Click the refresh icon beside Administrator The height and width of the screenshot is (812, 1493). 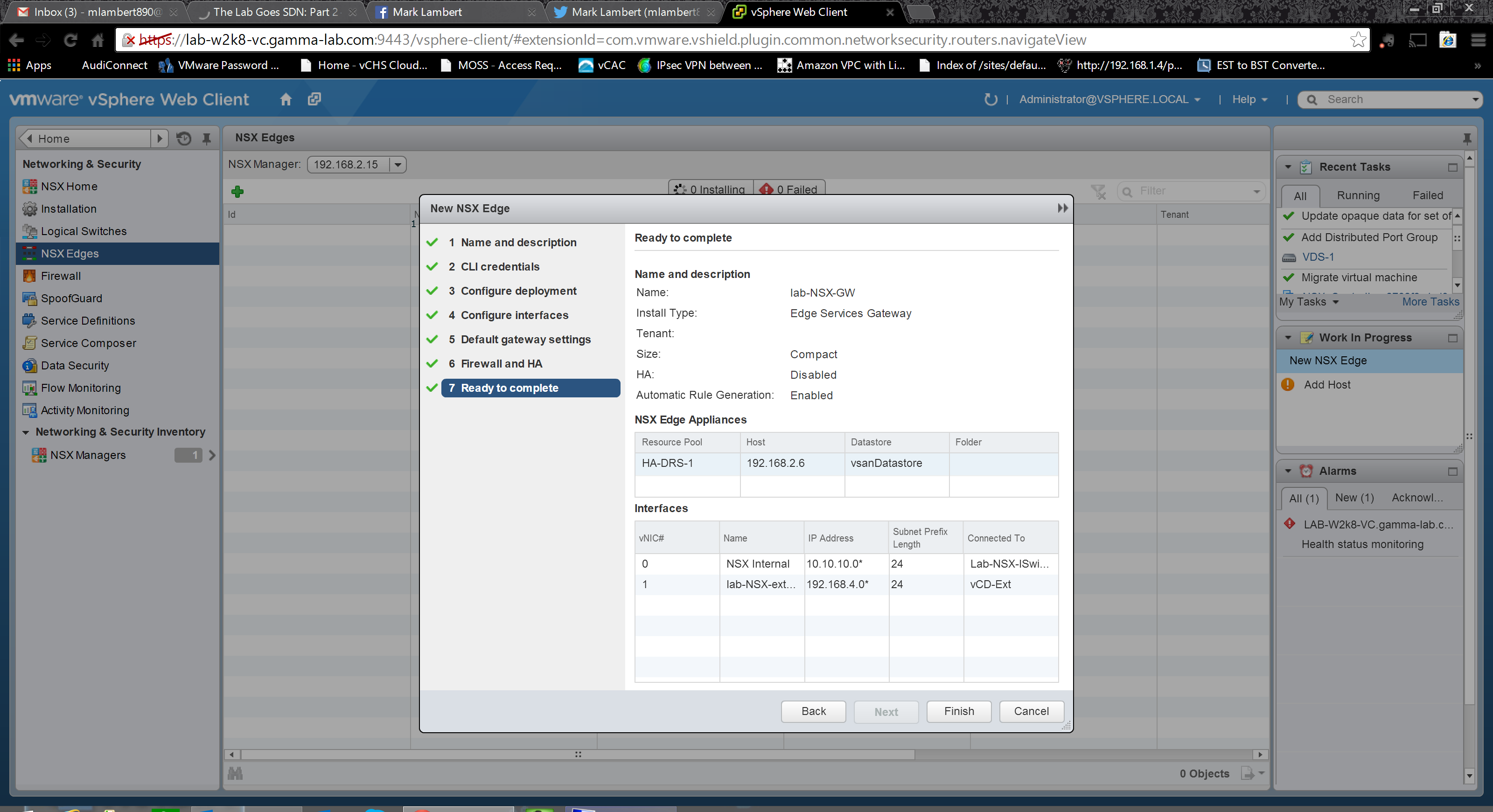coord(990,99)
